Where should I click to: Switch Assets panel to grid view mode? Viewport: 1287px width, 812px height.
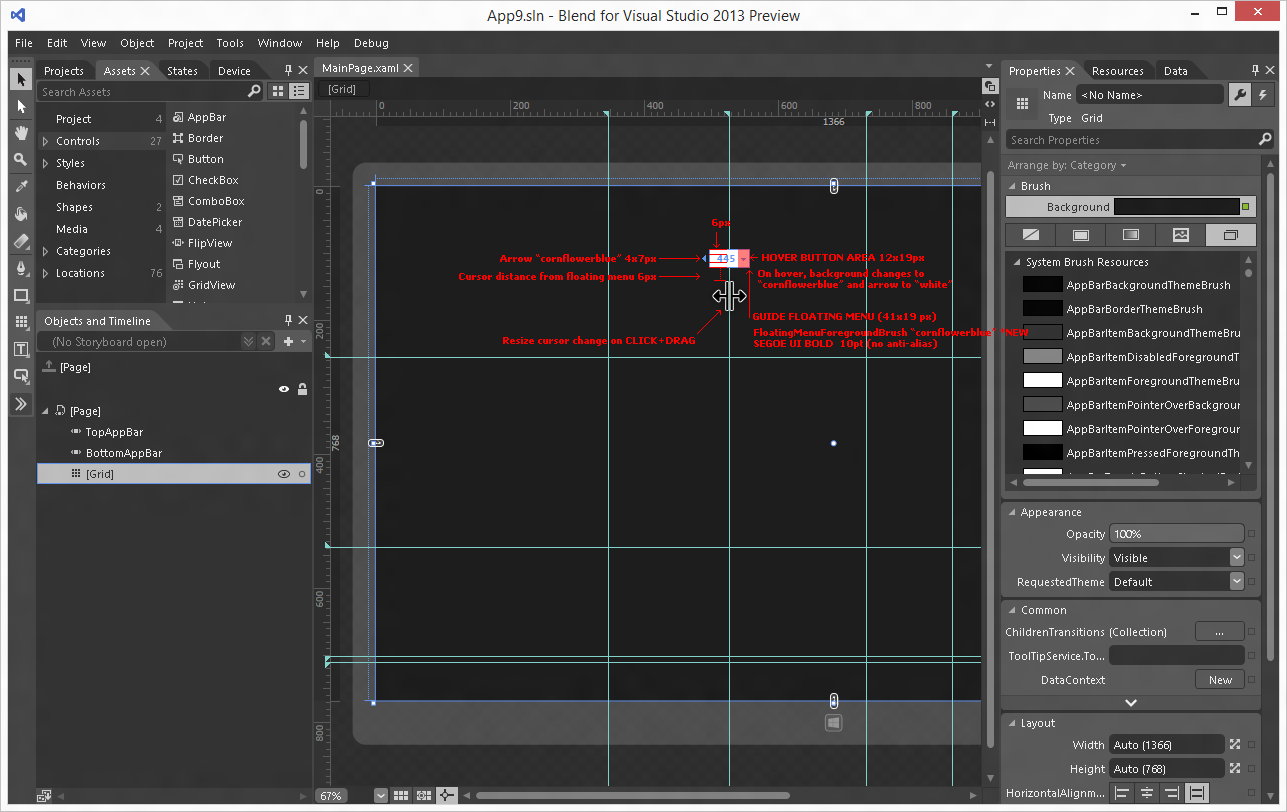point(279,91)
